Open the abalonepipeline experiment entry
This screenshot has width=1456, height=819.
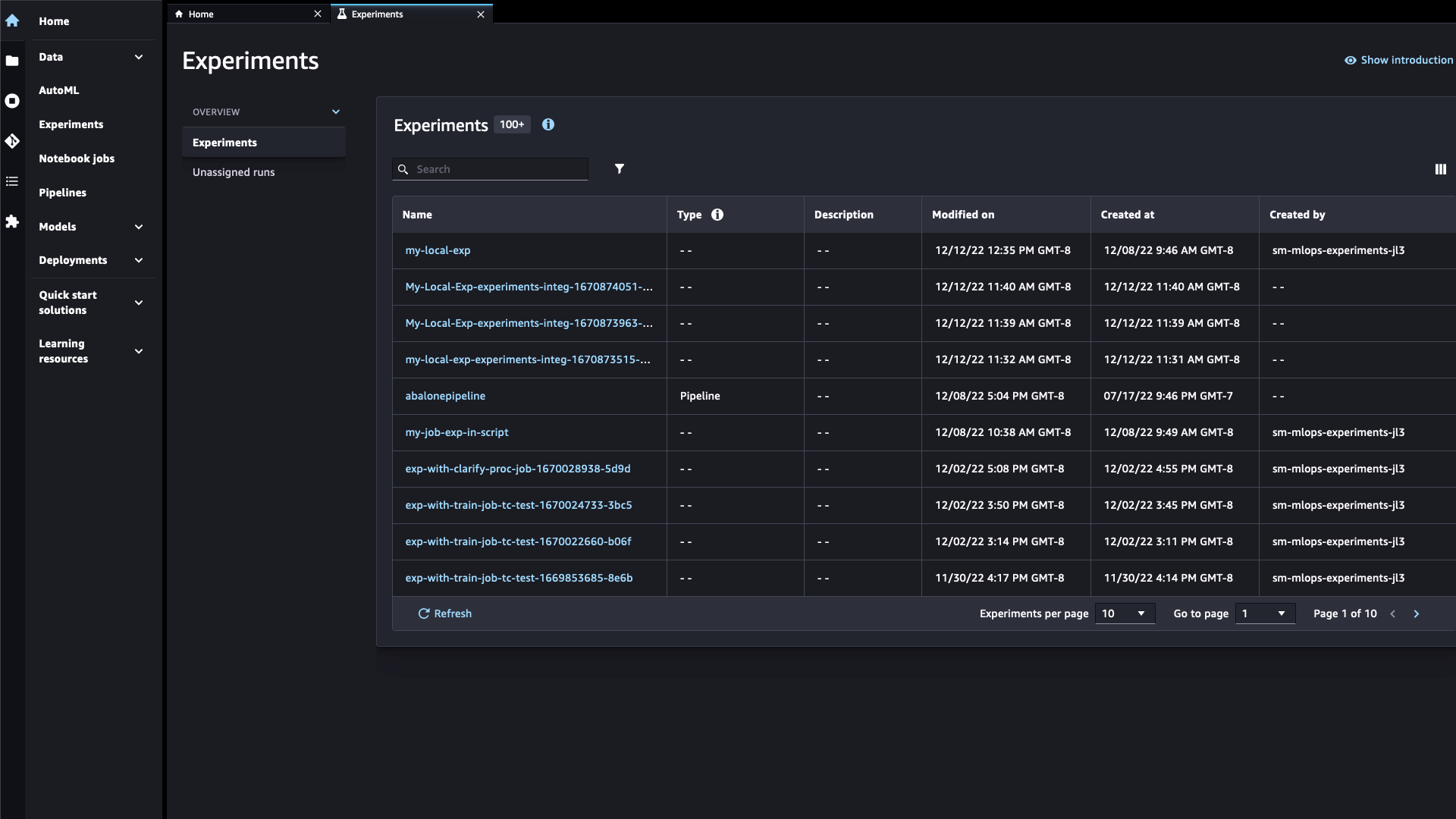(x=445, y=395)
